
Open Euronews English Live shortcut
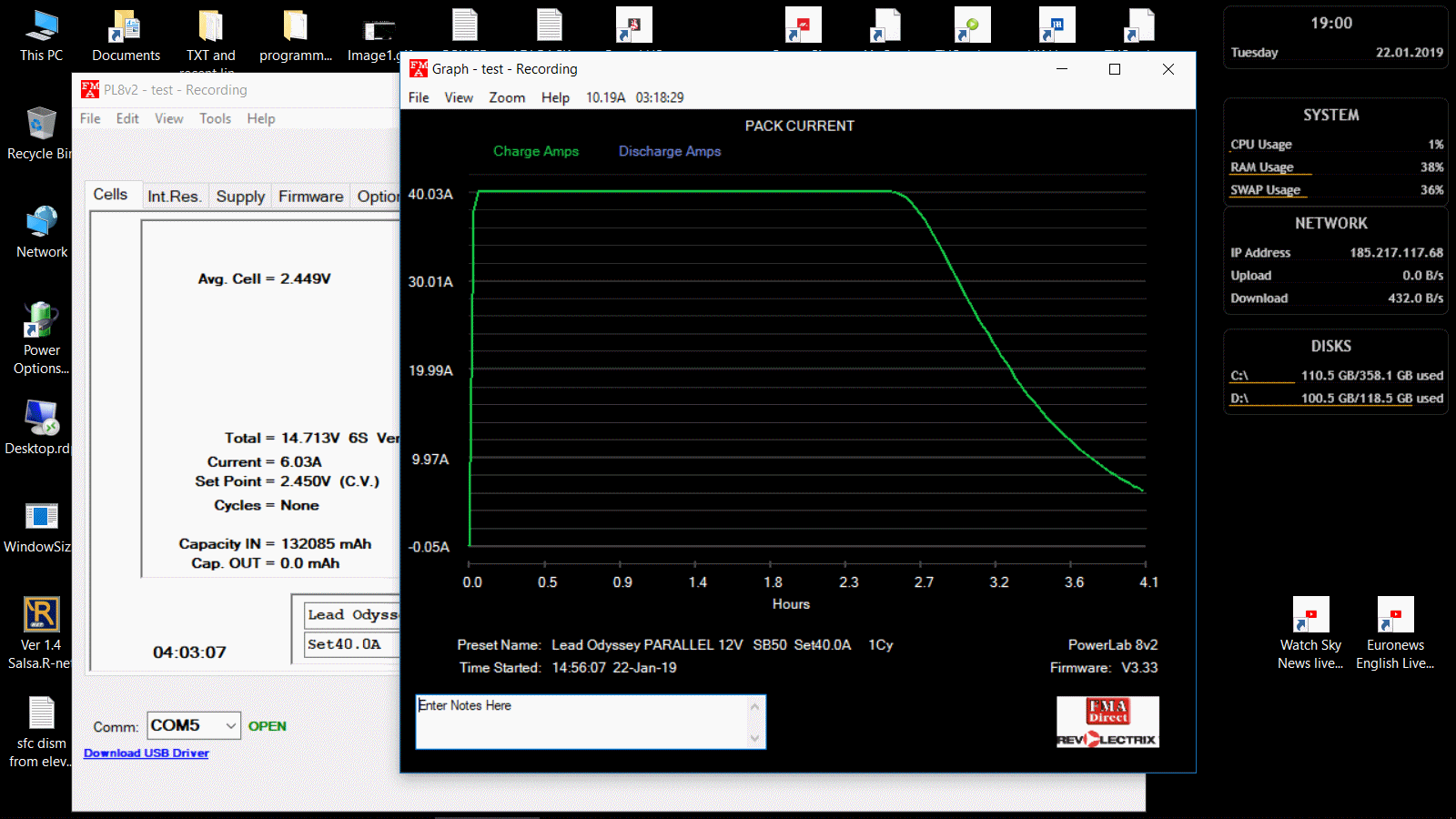pos(1395,615)
